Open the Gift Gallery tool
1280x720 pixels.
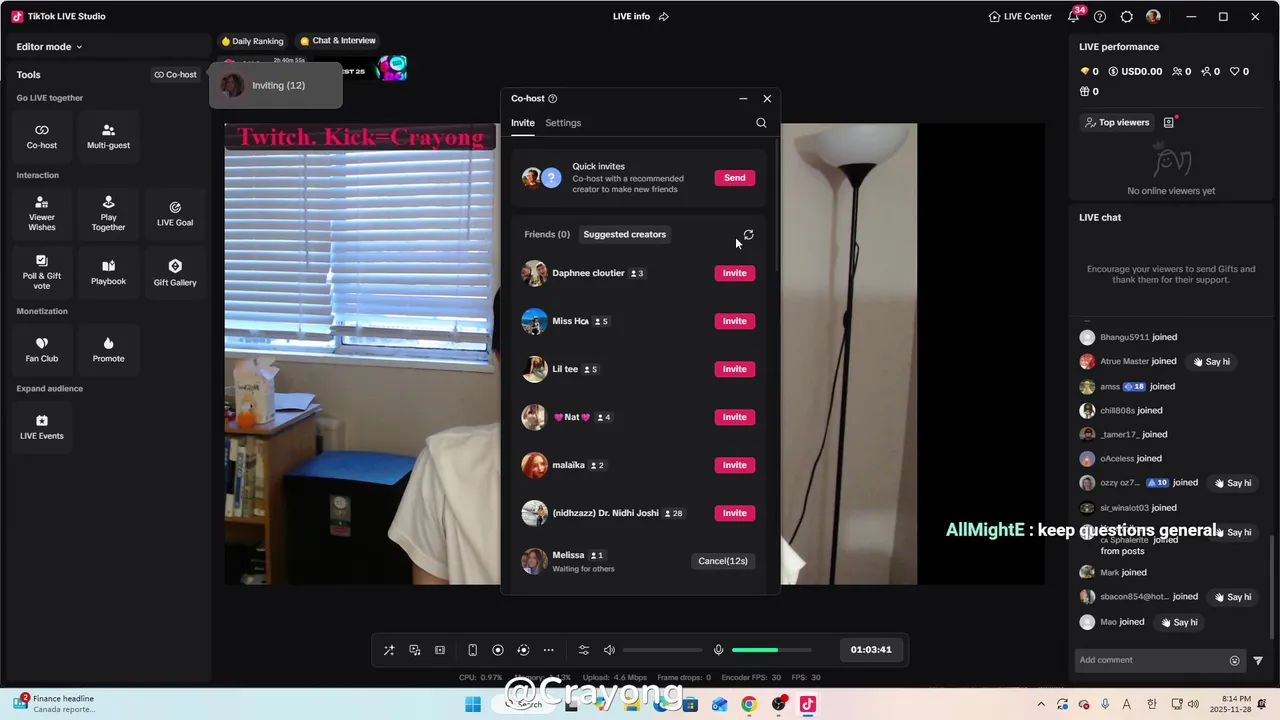(175, 272)
